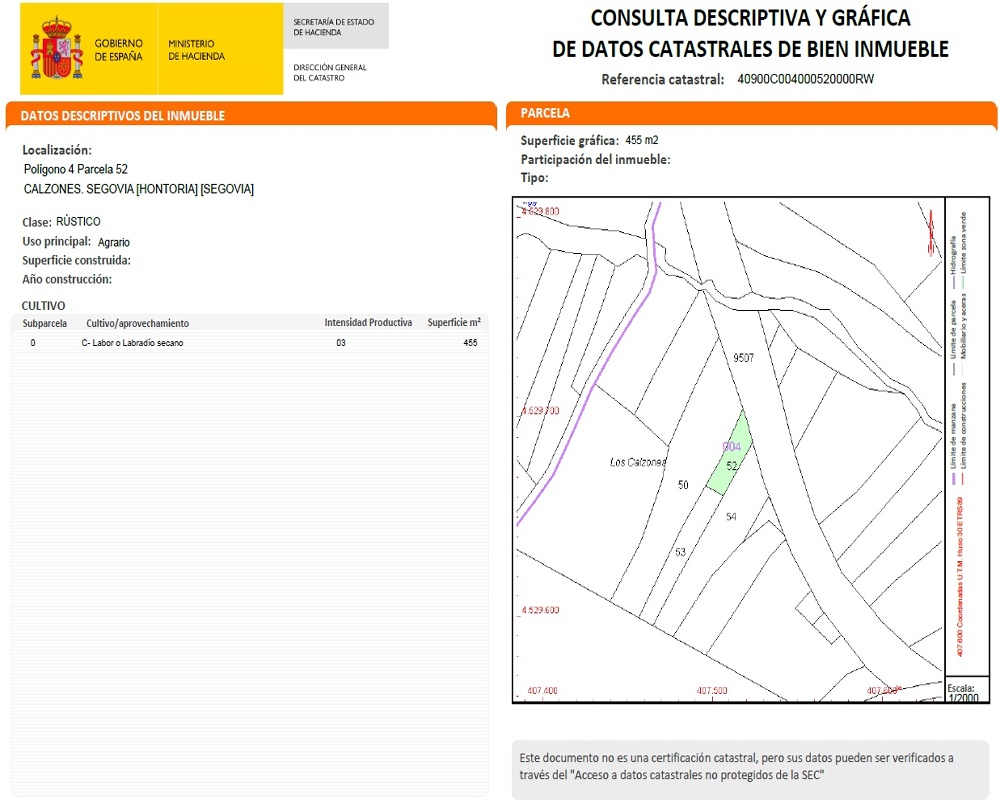Click the '407.500' easting coordinate label
Screen dimensions: 1000x800
(712, 690)
